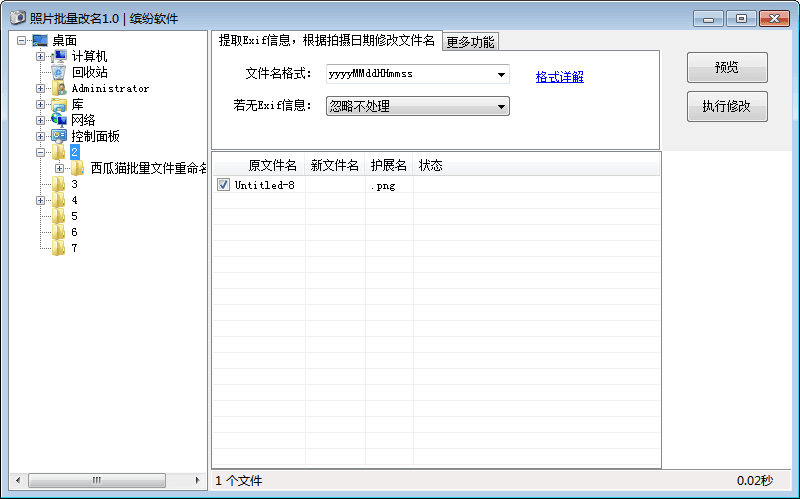Click the Administrator user folder icon
The image size is (800, 499).
tap(59, 89)
